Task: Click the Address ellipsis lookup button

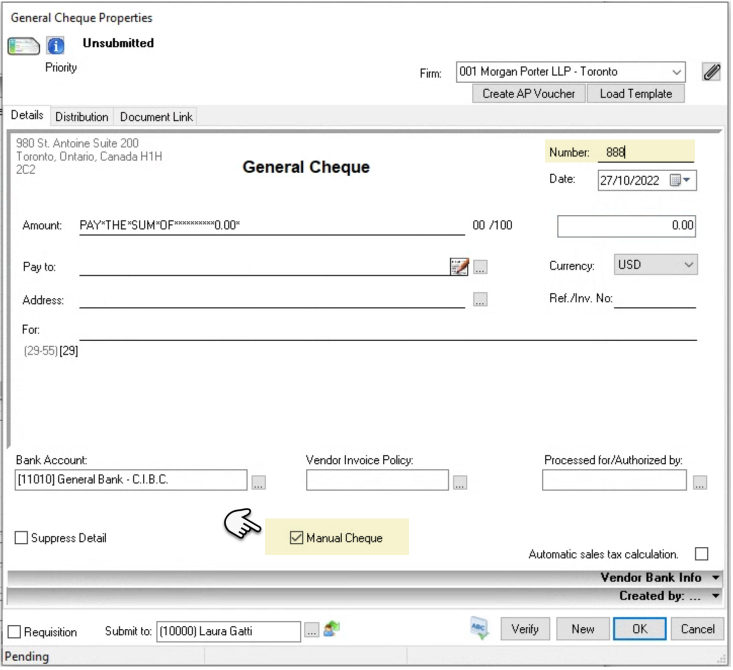Action: tap(480, 299)
